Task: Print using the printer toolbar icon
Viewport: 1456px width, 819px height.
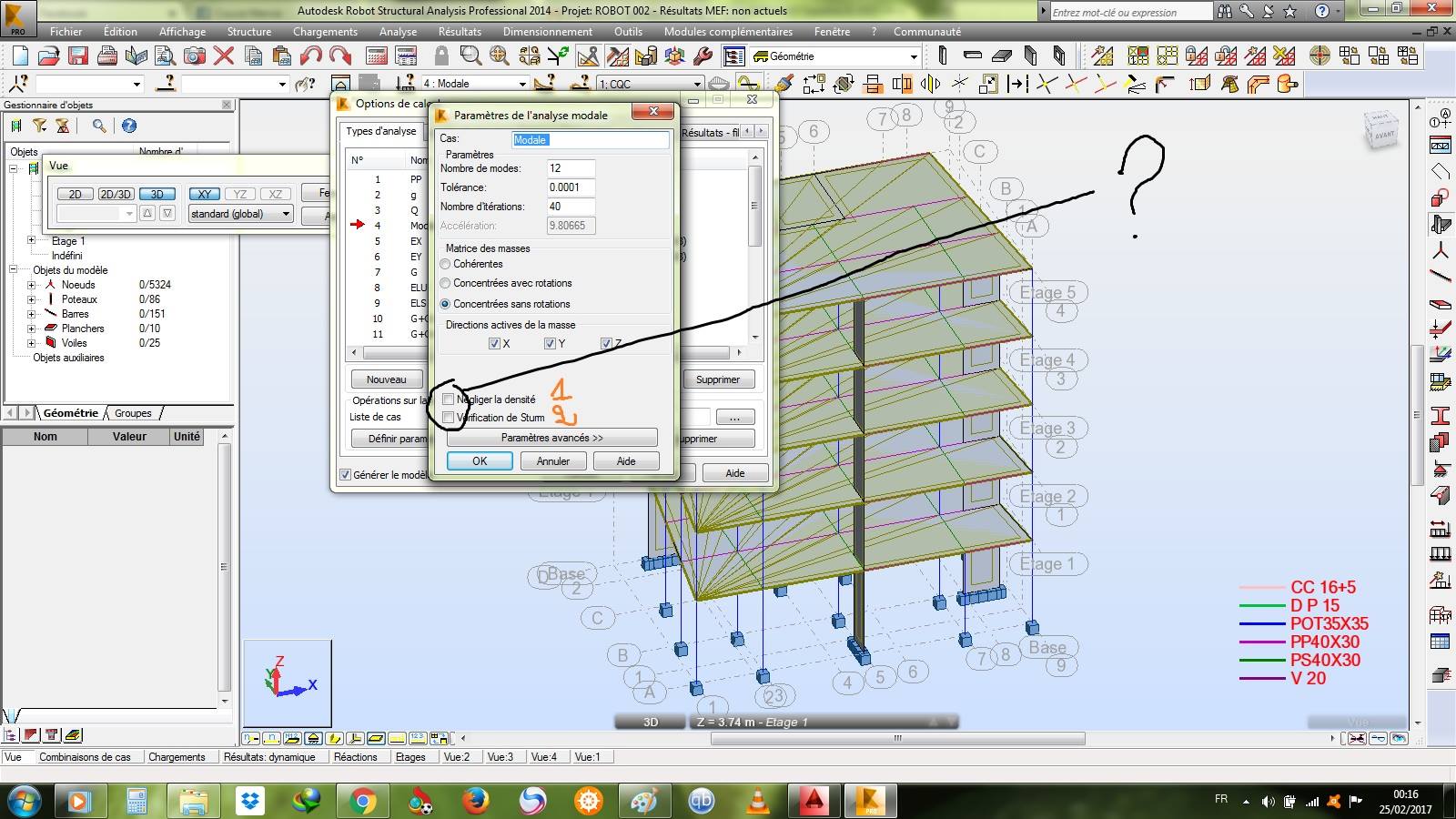Action: point(107,56)
